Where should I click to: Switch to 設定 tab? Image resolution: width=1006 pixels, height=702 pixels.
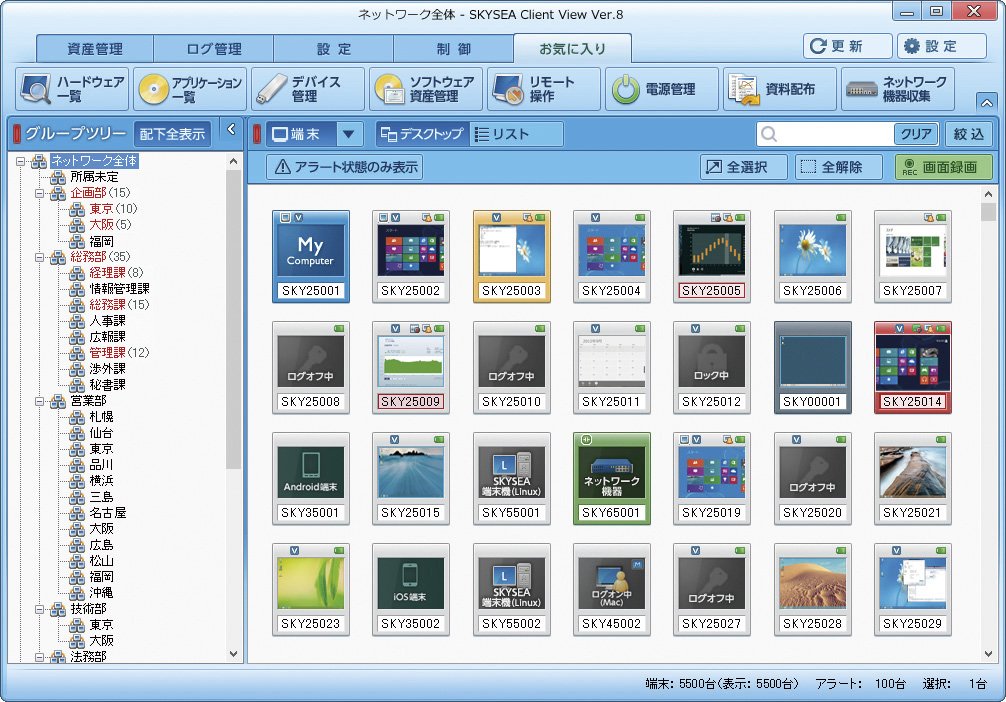(x=334, y=49)
